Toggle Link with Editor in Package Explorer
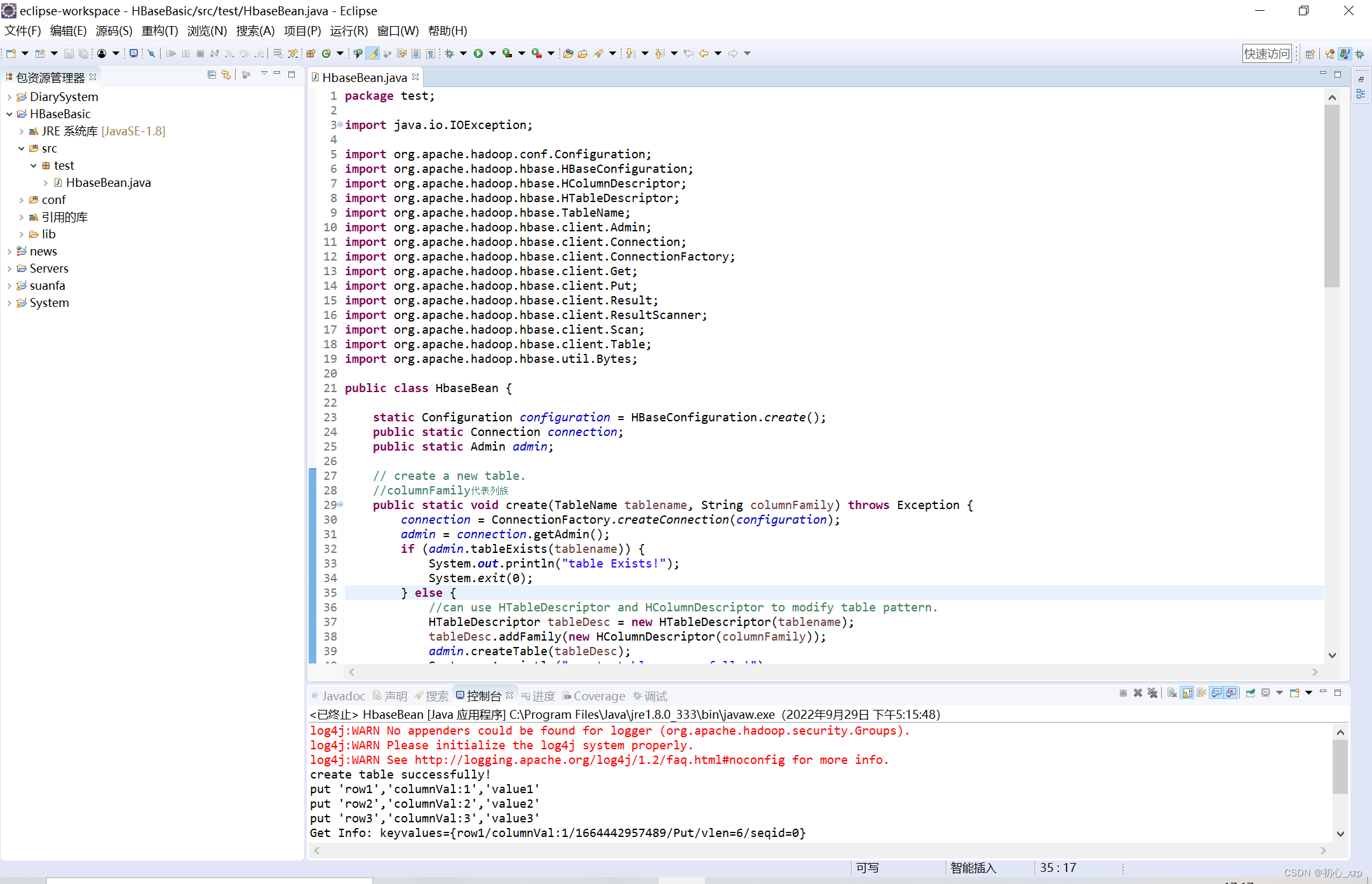This screenshot has height=884, width=1372. click(226, 74)
